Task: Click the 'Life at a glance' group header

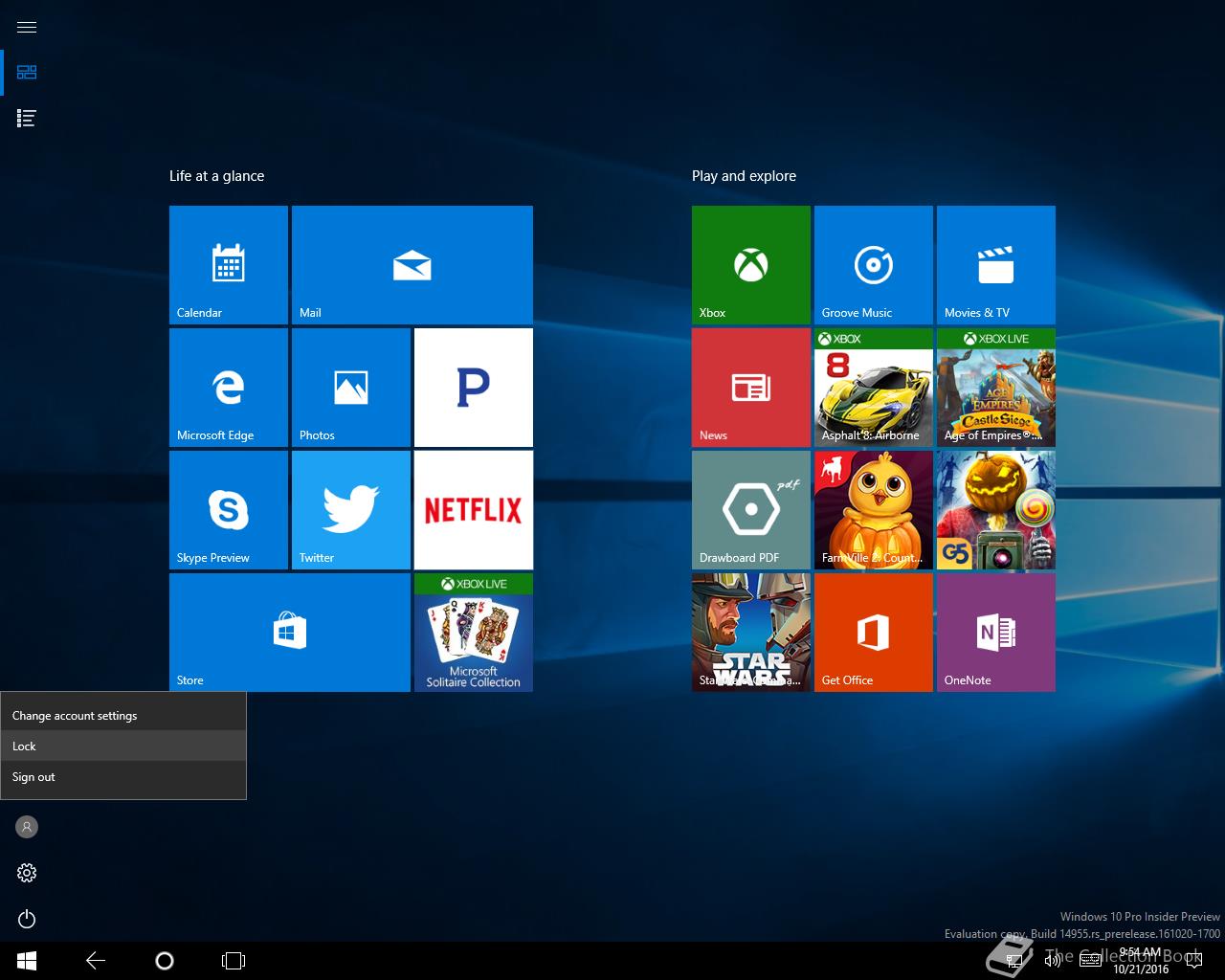Action: (216, 176)
